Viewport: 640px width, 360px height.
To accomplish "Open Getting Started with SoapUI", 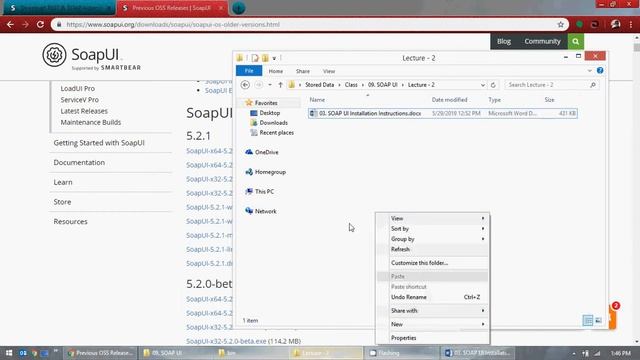I will [99, 143].
